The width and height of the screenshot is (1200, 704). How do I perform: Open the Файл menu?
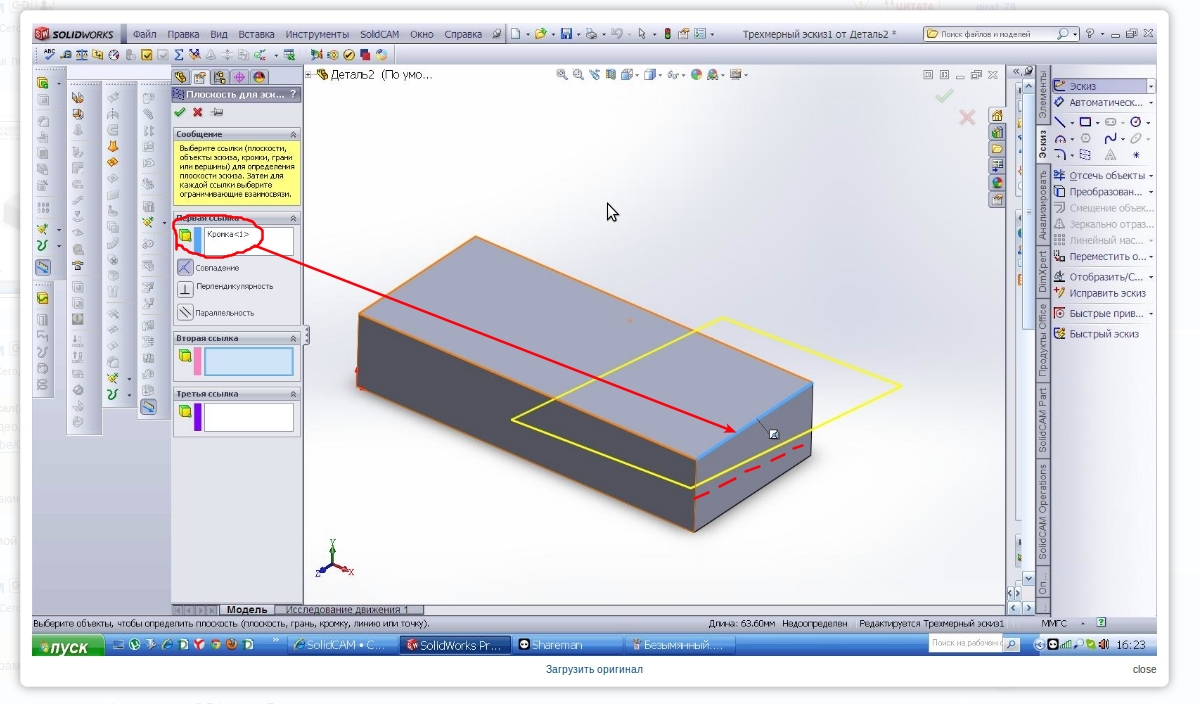coord(145,34)
